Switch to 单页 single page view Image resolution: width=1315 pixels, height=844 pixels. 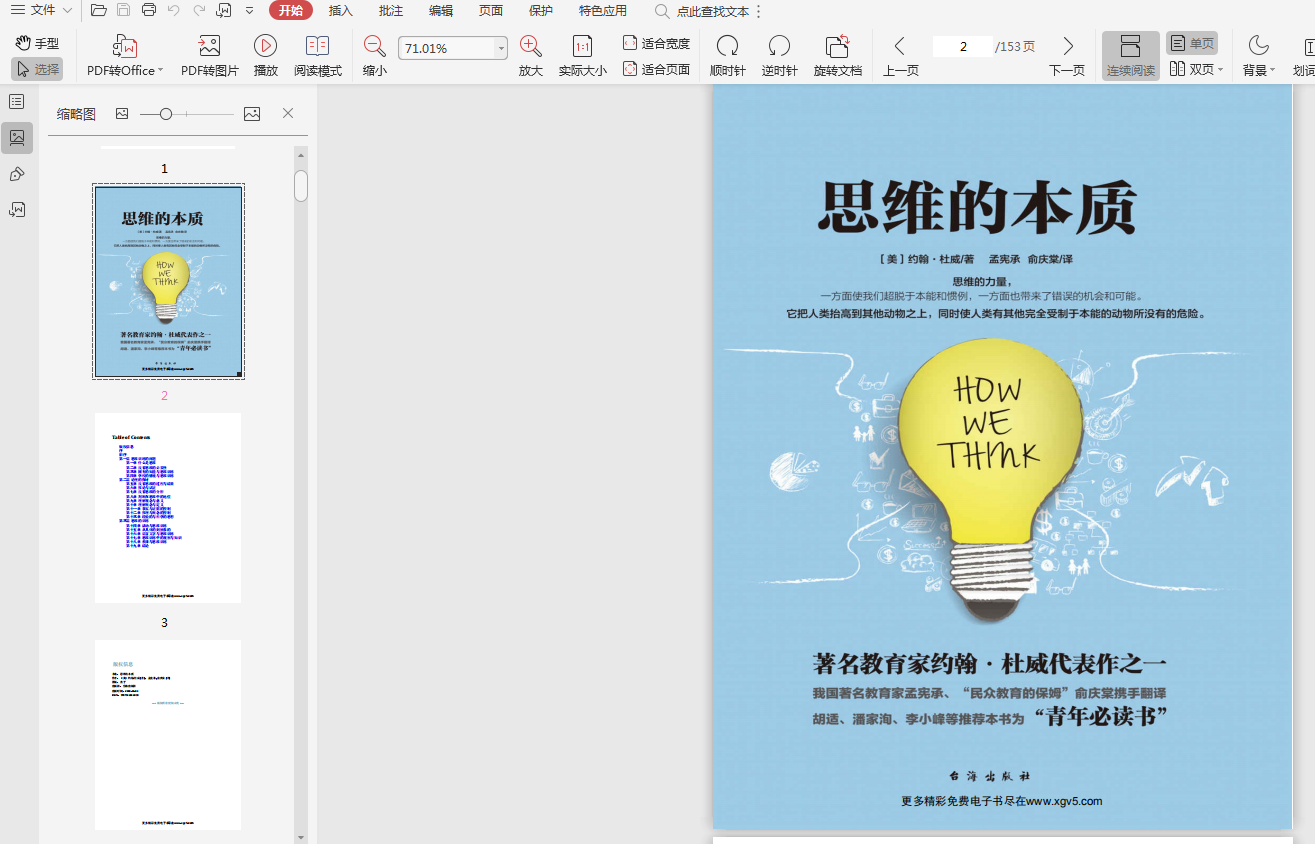pyautogui.click(x=1192, y=44)
